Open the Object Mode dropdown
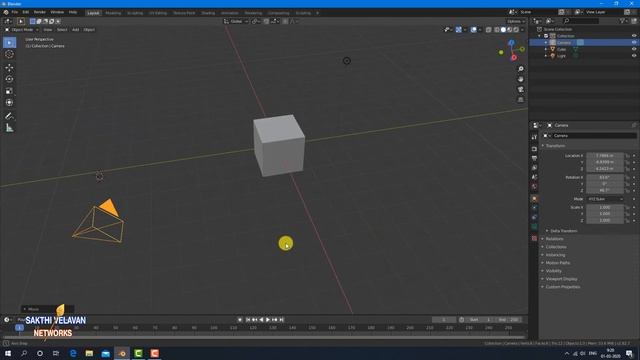 point(22,30)
